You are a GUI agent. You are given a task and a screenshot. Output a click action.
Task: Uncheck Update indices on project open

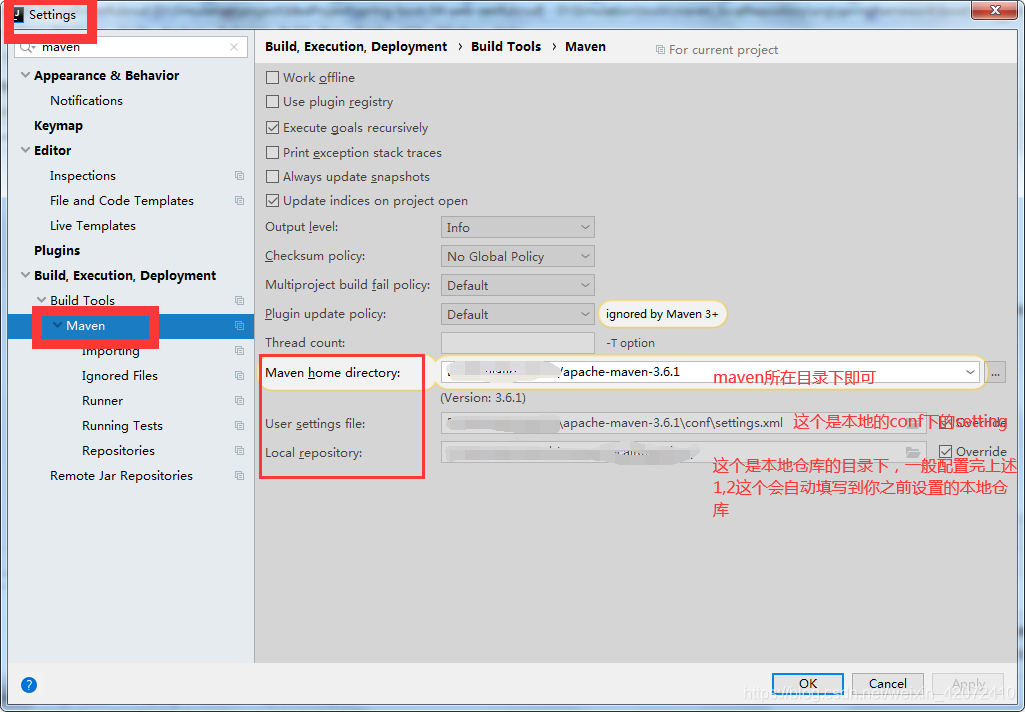click(x=273, y=201)
